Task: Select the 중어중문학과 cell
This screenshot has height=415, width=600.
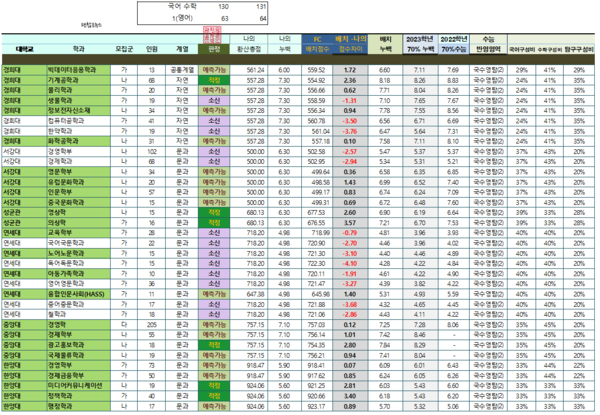Action: 78,304
